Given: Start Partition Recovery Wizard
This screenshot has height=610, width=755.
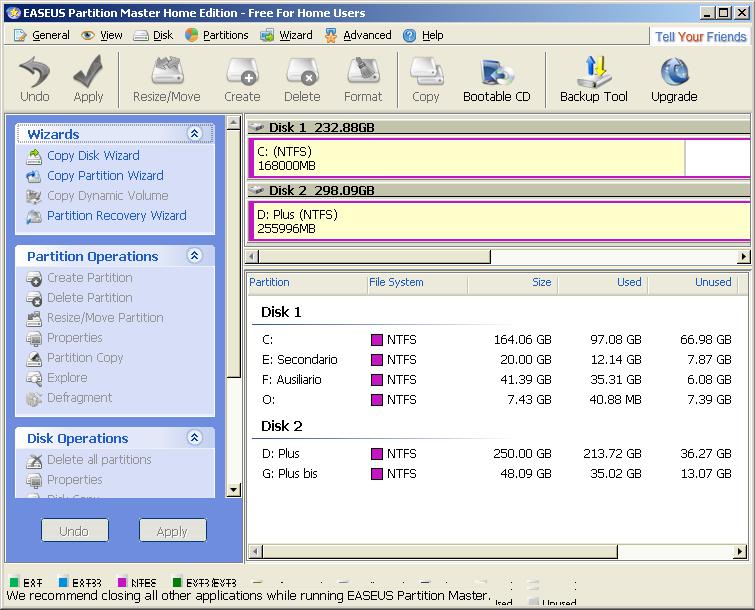Looking at the screenshot, I should [x=116, y=215].
